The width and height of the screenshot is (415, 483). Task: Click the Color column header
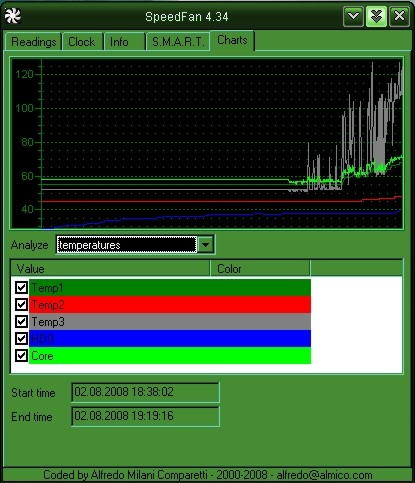click(x=260, y=268)
